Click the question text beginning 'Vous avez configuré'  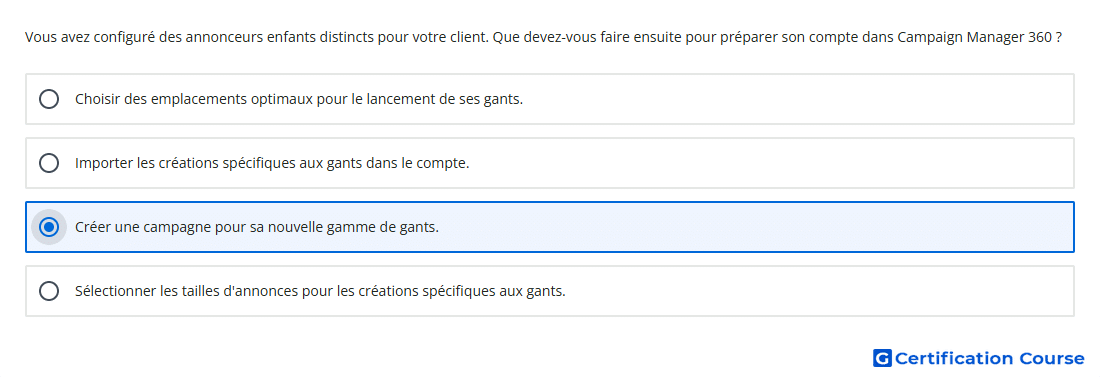coord(542,37)
